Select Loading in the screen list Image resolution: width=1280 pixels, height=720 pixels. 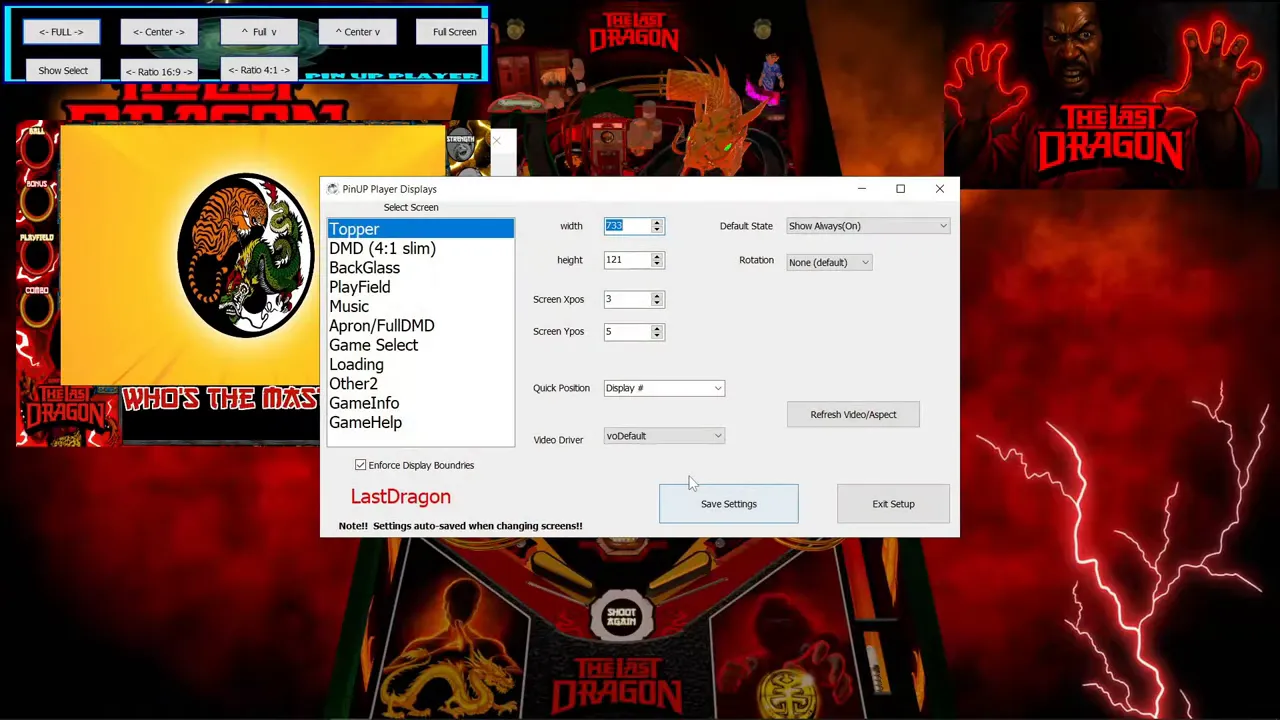pyautogui.click(x=420, y=364)
